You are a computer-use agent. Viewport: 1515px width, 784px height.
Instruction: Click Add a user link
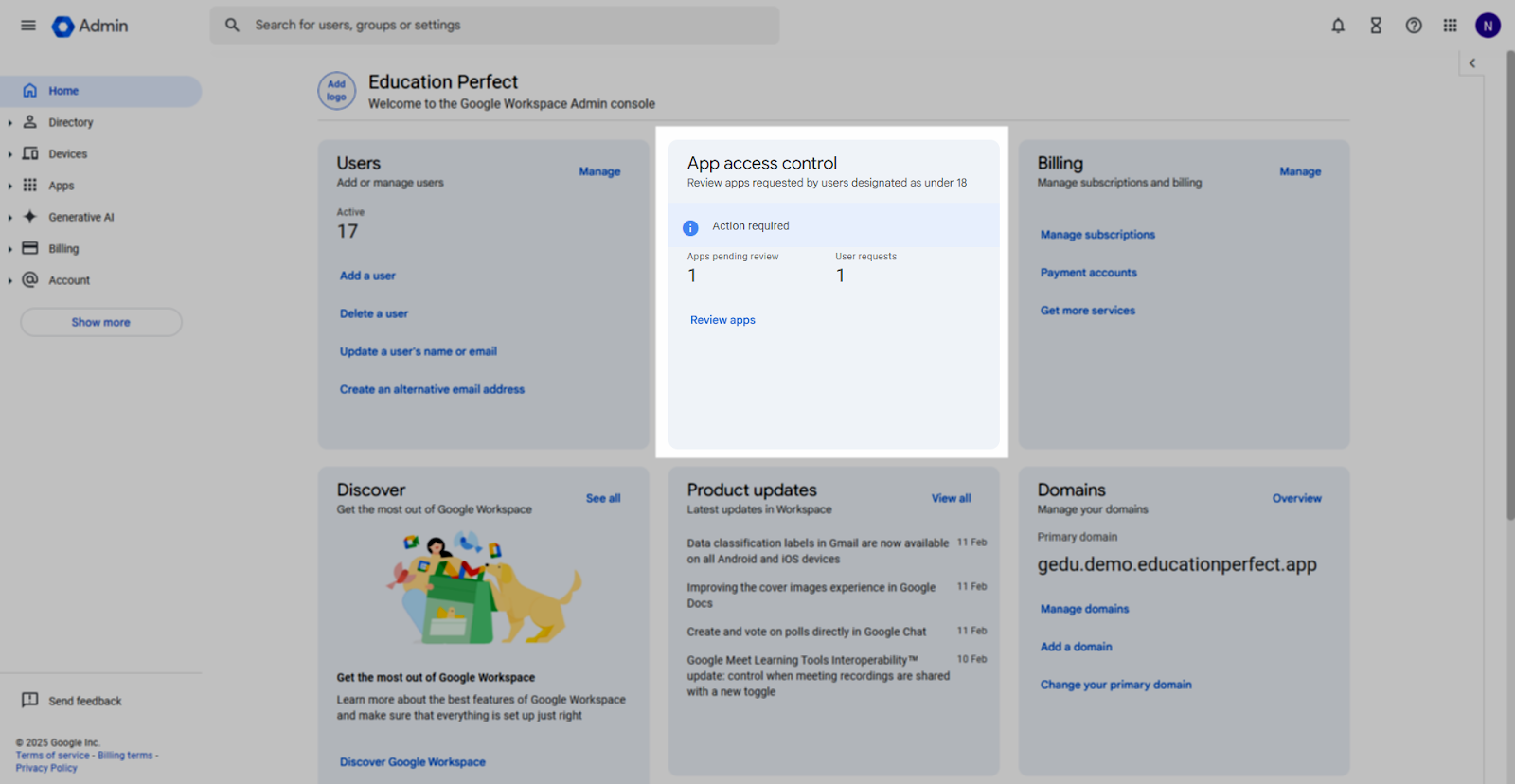(x=367, y=276)
